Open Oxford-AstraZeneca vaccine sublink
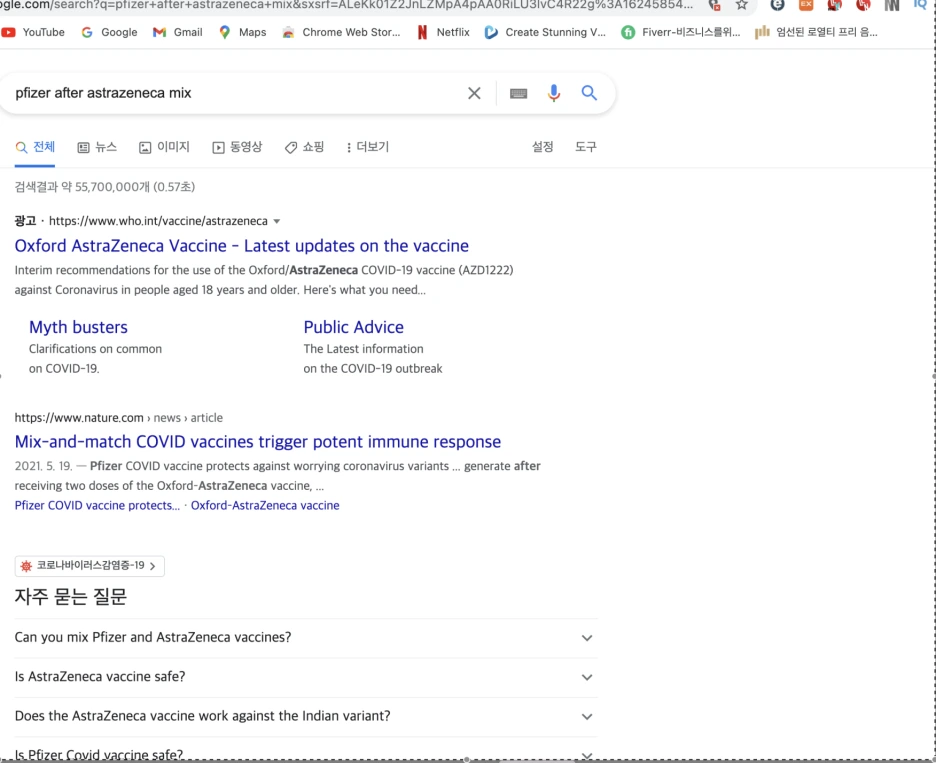The height and width of the screenshot is (763, 936). (x=265, y=506)
